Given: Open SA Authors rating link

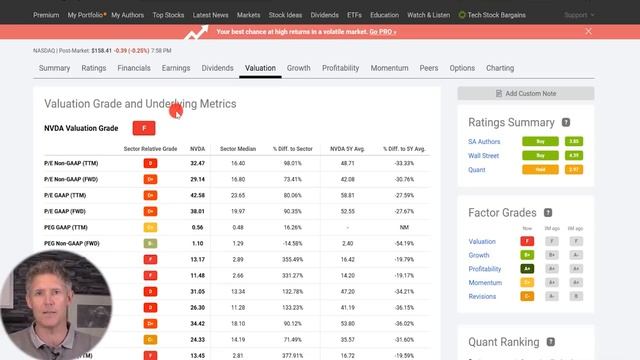Looking at the screenshot, I should point(484,142).
